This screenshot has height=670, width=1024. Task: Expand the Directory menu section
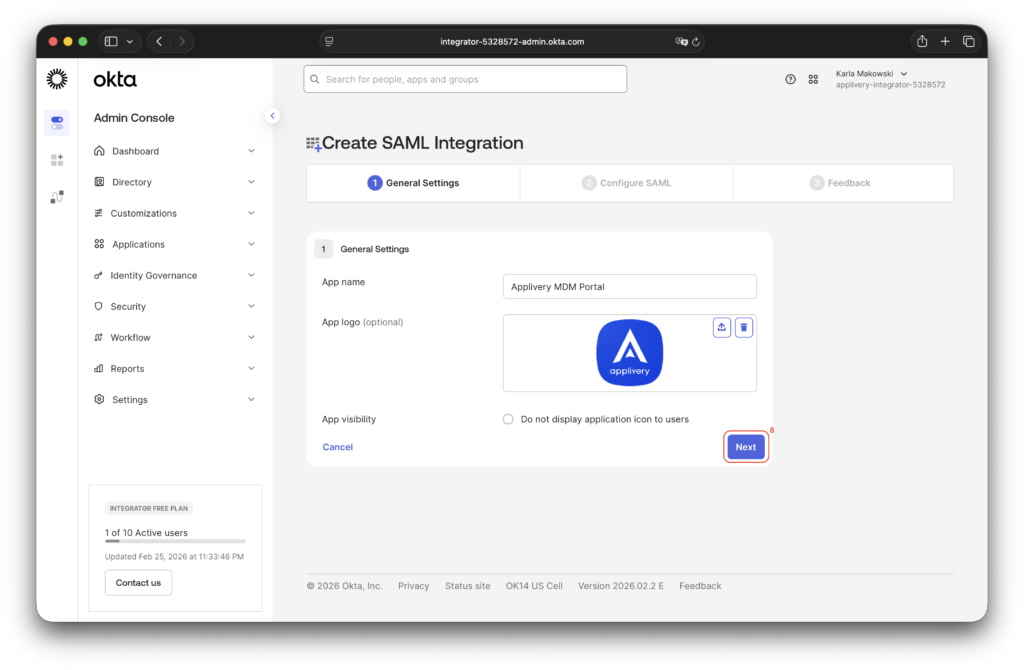pos(174,182)
